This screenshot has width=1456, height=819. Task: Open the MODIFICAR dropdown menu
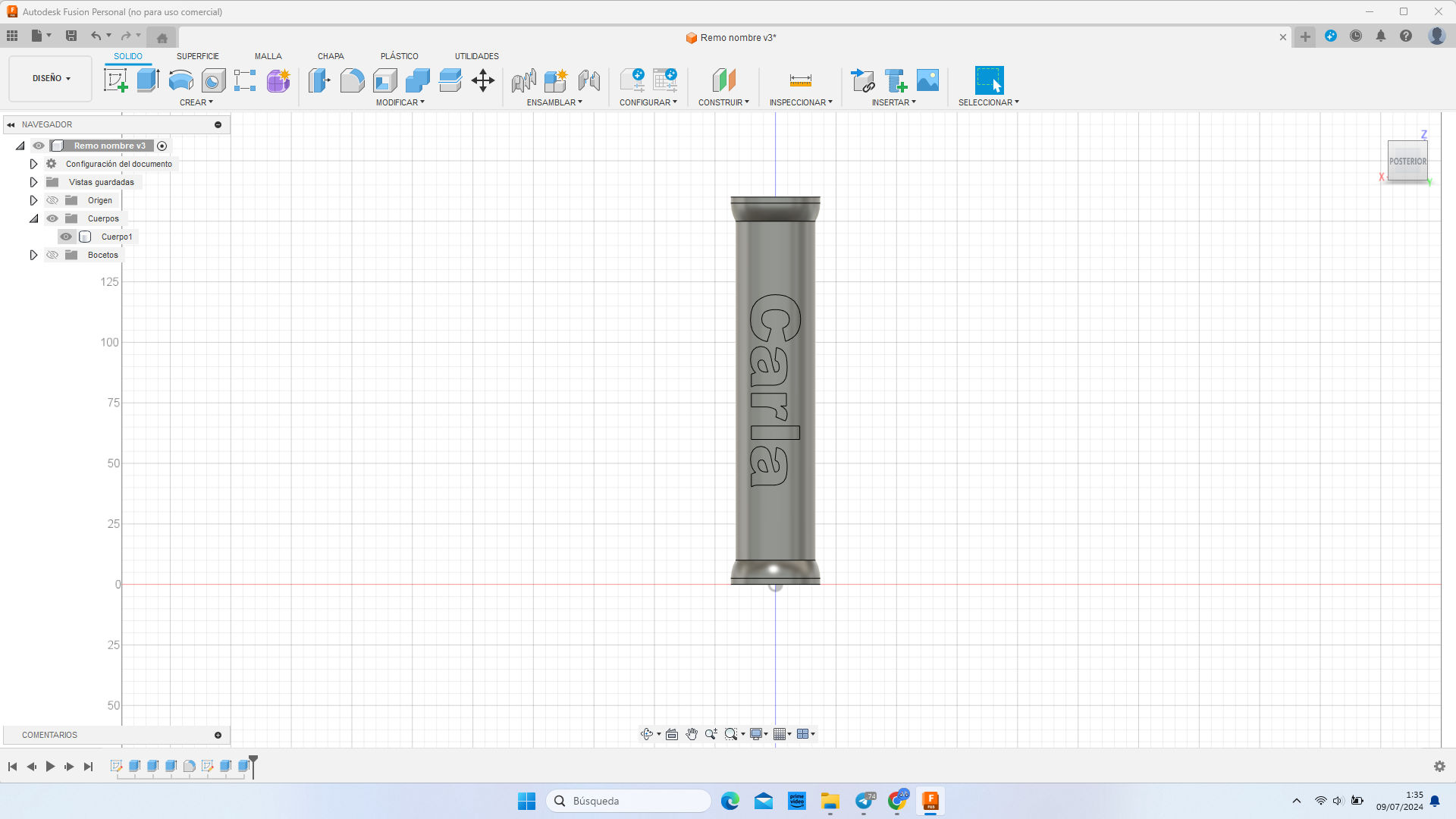[x=400, y=102]
